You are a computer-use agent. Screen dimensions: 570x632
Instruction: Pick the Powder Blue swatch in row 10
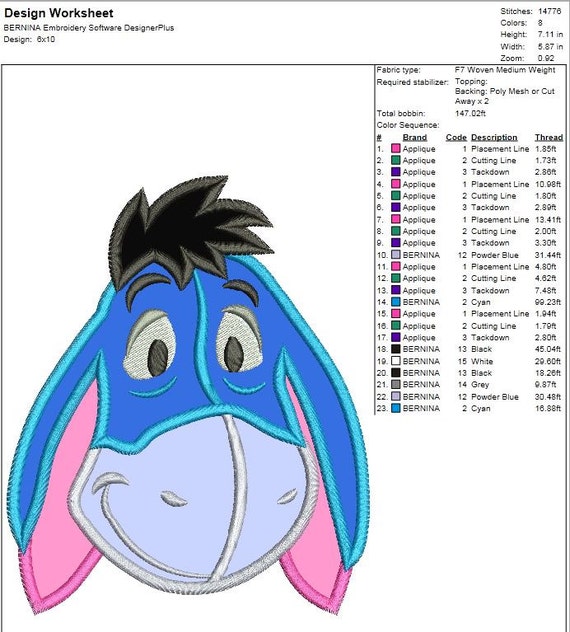click(x=396, y=255)
